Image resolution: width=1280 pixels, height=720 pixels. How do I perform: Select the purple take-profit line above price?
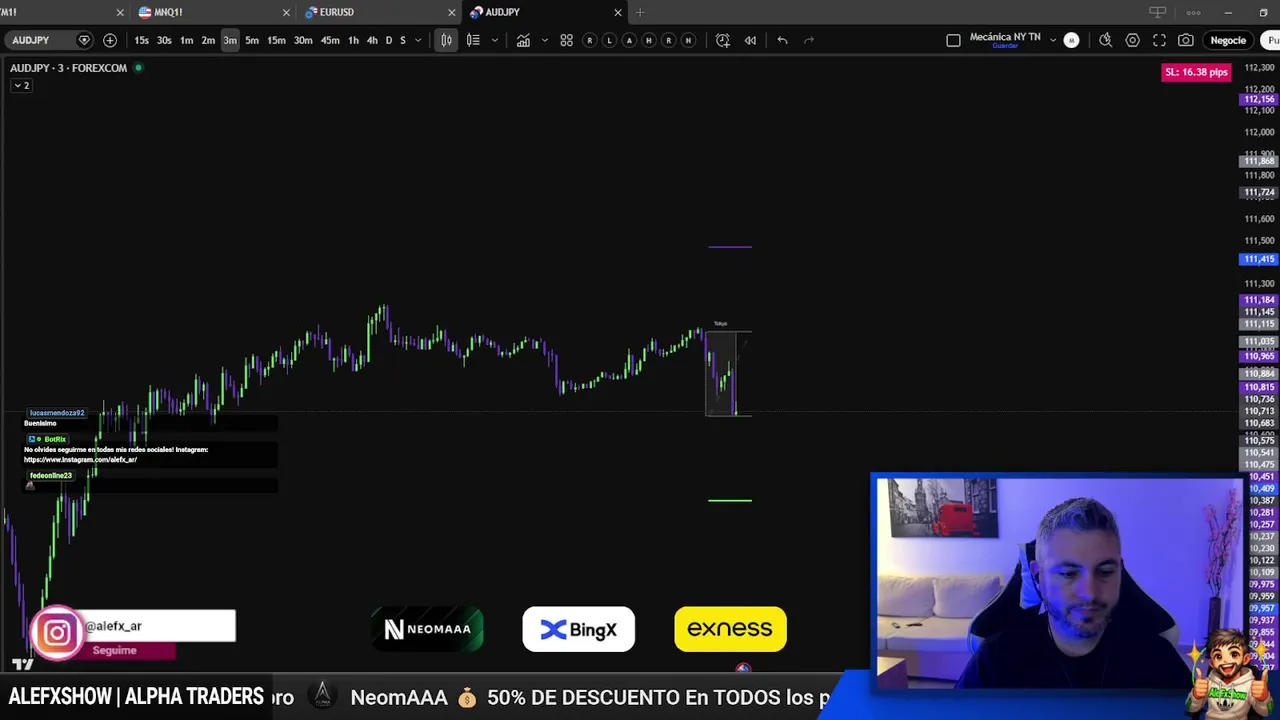coord(730,246)
